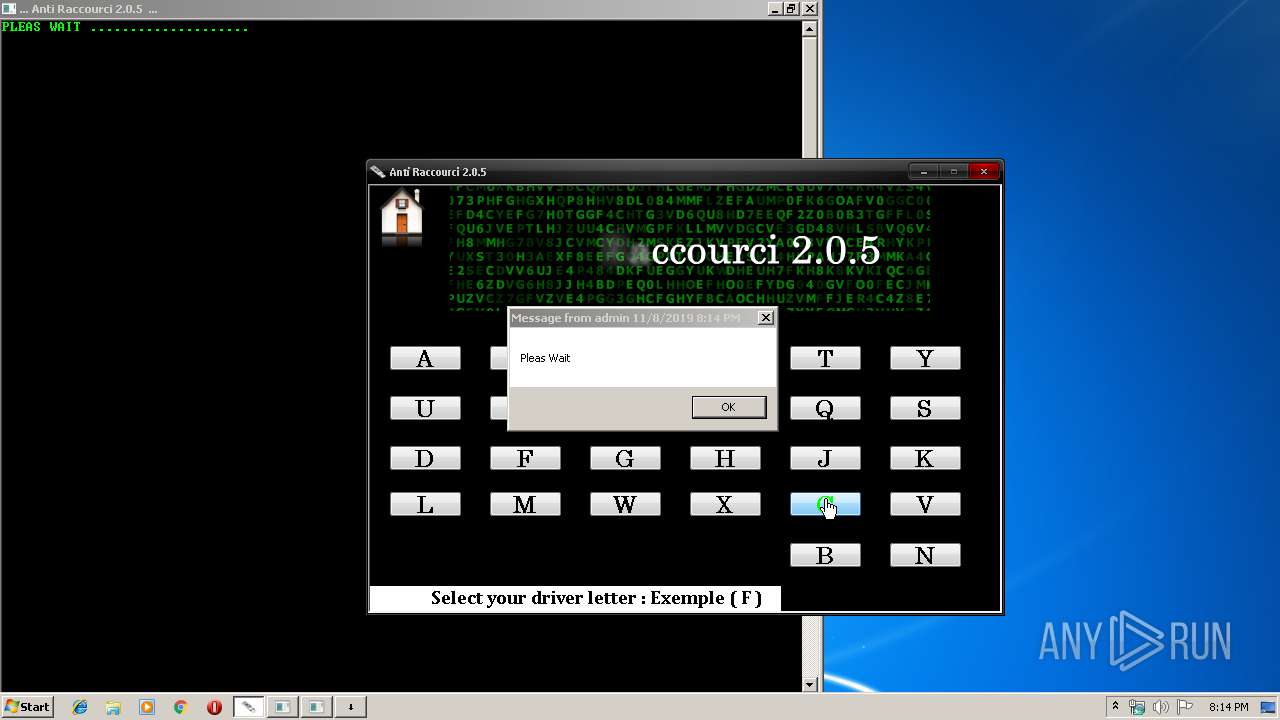Select drive letter B

(825, 555)
